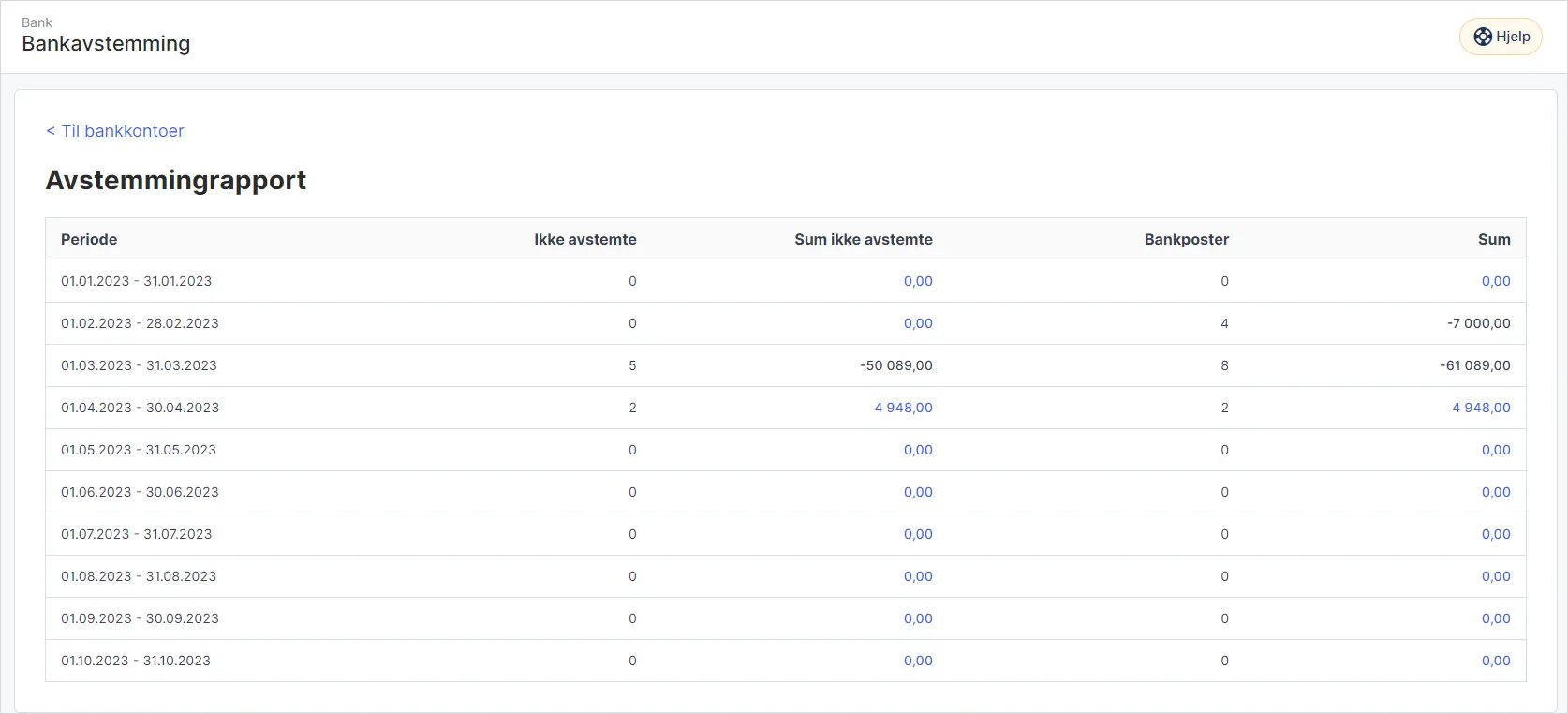Go back via Til bankkontoer link
Screen dimensions: 1568x714
pos(115,131)
